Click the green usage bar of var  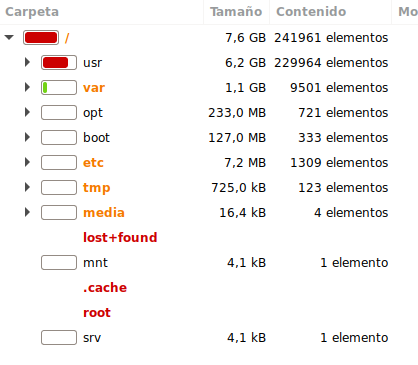[x=59, y=87]
